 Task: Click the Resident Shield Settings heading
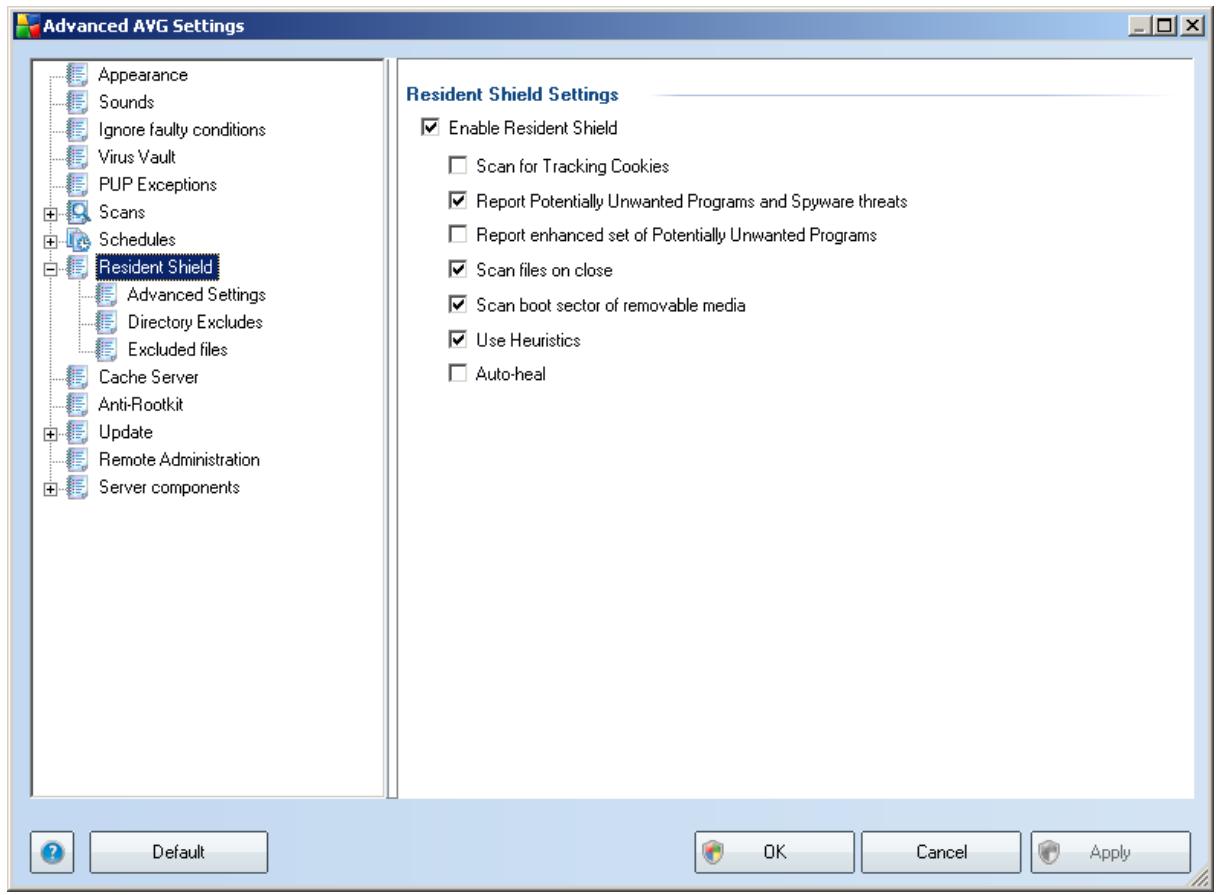(x=510, y=95)
